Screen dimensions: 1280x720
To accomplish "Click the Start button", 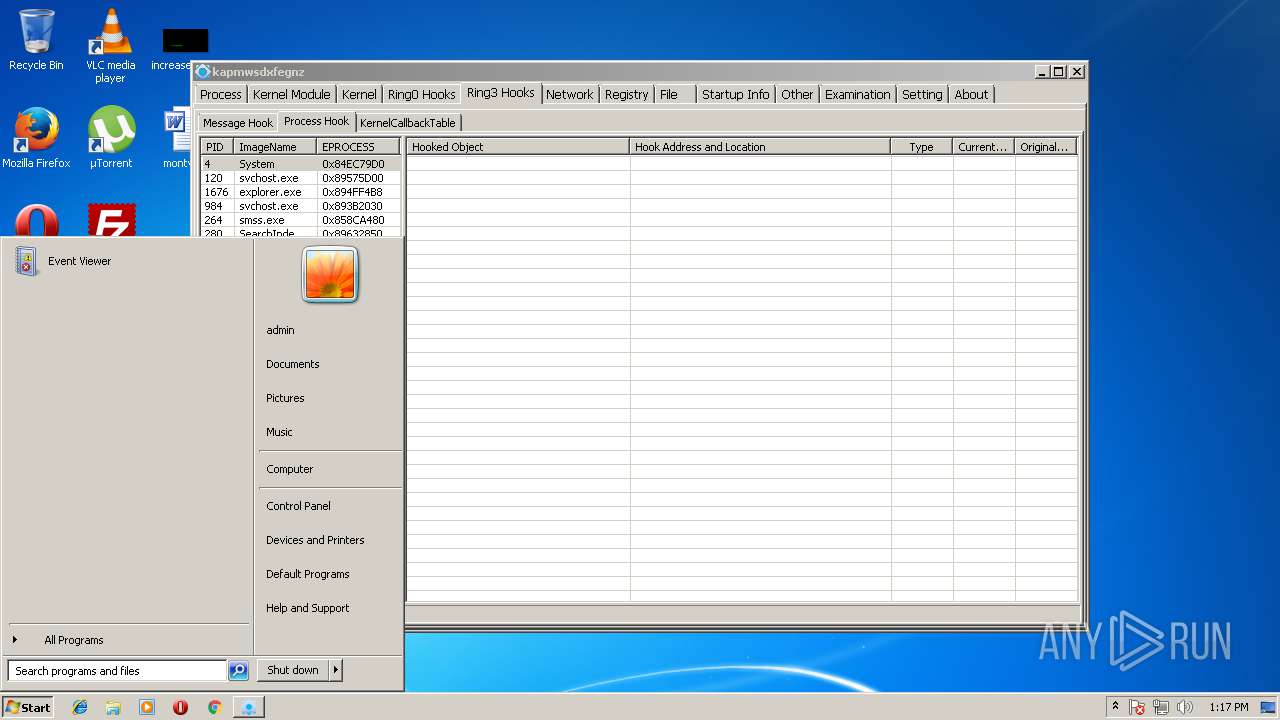I will point(28,707).
